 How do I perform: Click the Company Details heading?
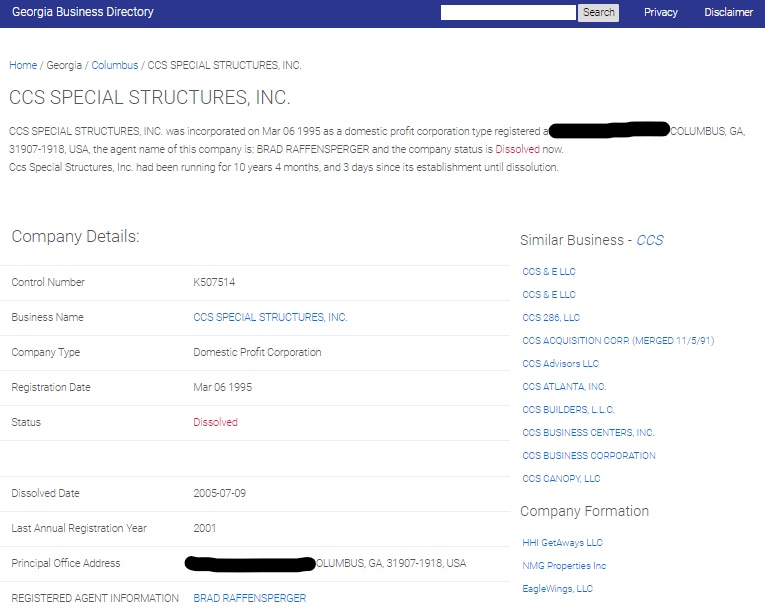[75, 236]
